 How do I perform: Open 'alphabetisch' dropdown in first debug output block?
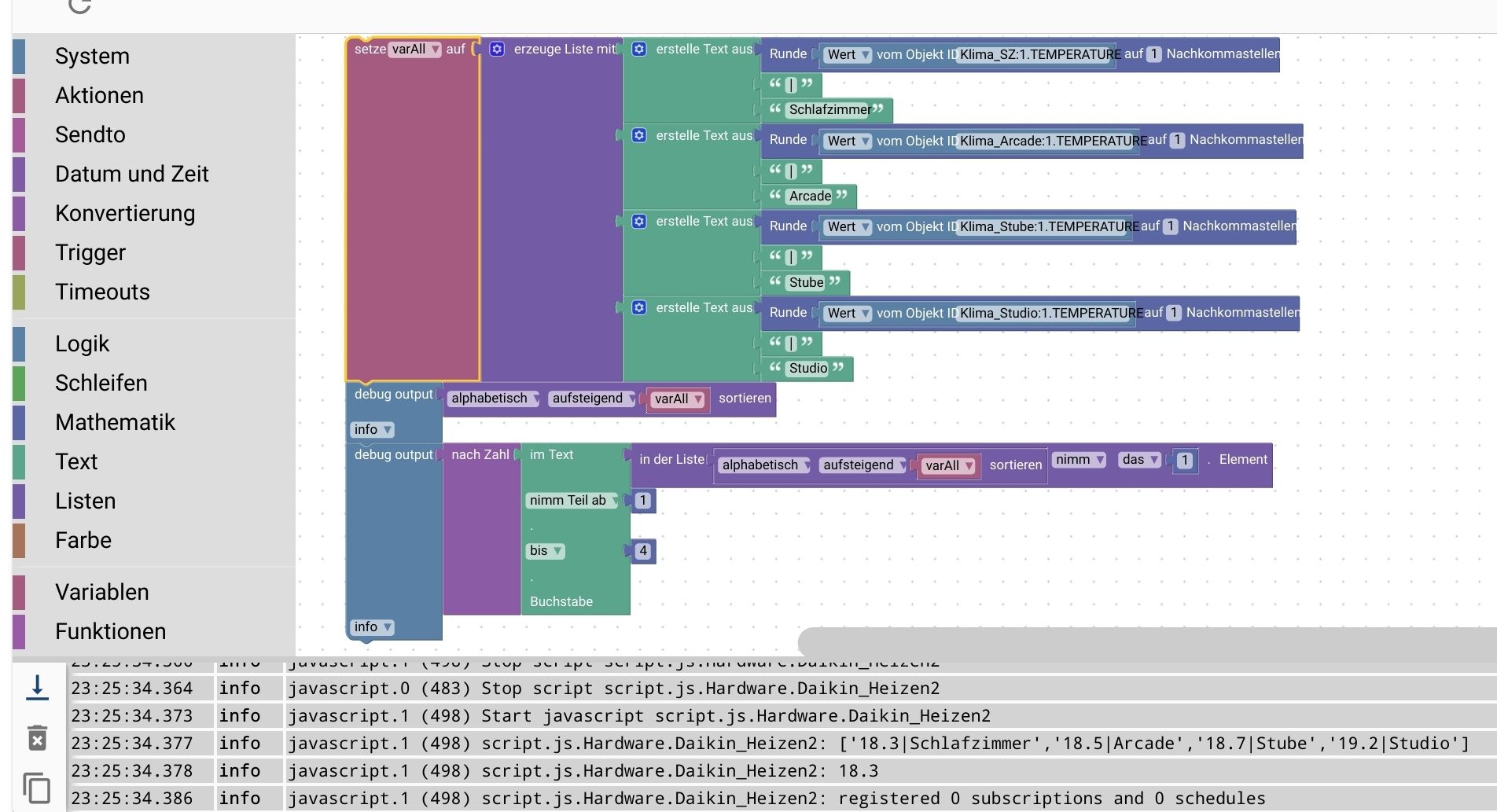494,399
